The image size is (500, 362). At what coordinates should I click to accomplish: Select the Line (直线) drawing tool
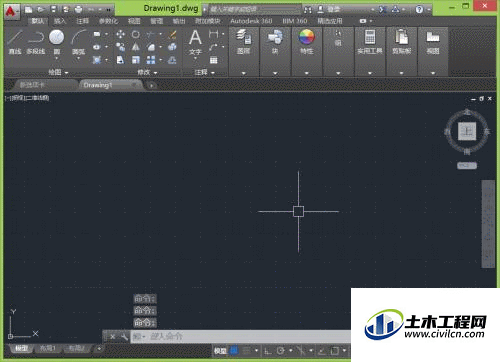click(15, 41)
